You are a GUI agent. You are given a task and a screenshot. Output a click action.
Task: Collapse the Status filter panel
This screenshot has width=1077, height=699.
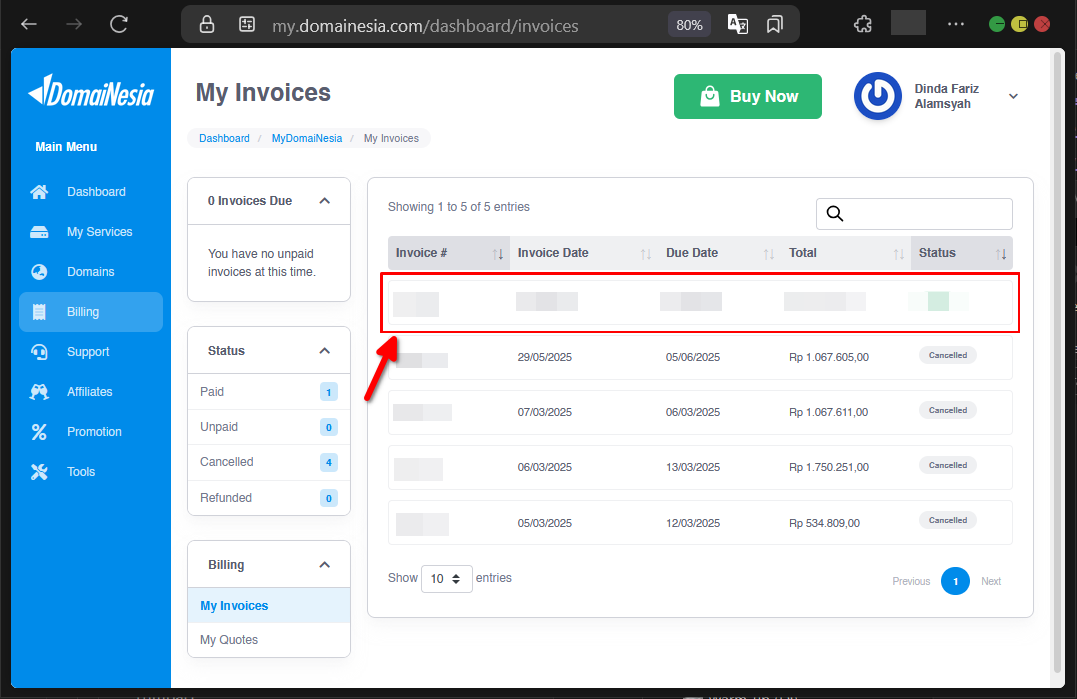[x=324, y=351]
